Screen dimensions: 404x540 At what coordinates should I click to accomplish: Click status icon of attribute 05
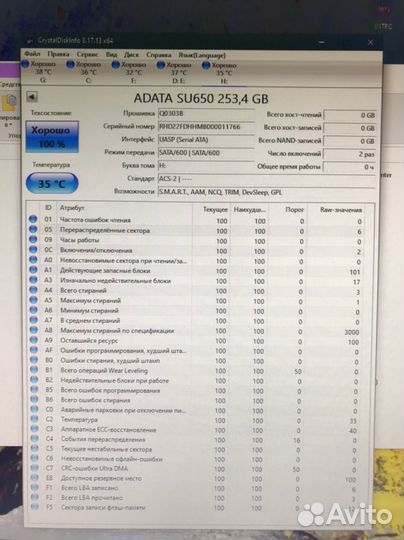tap(33, 229)
